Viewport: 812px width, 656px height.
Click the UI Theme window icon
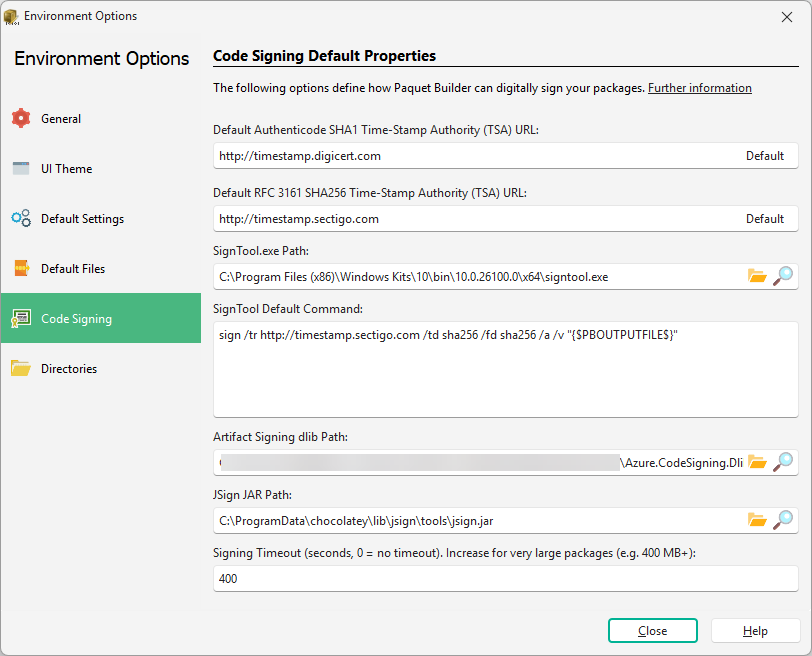[21, 169]
